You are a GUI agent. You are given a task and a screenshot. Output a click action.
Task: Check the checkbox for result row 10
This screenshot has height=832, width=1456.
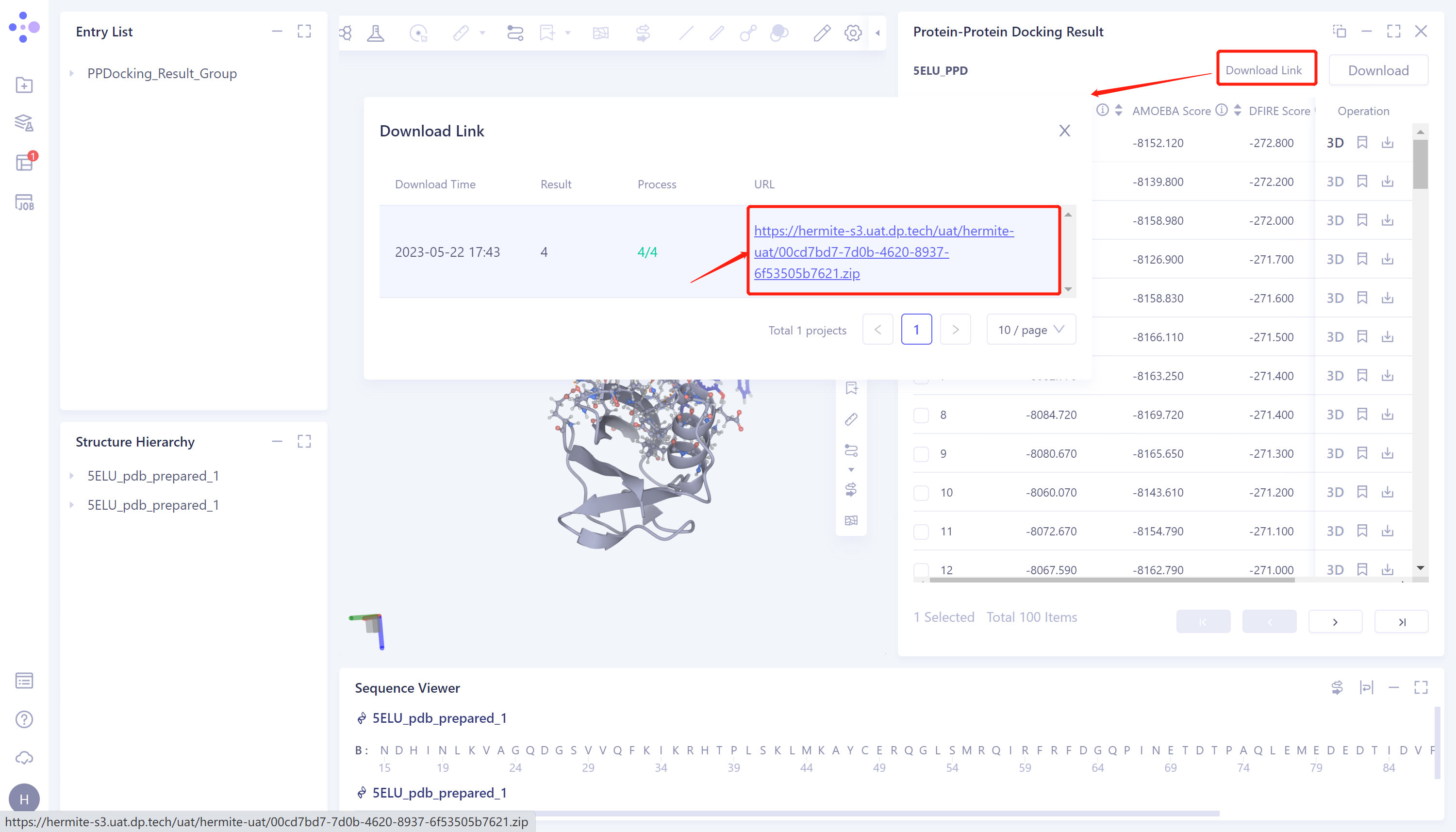921,493
